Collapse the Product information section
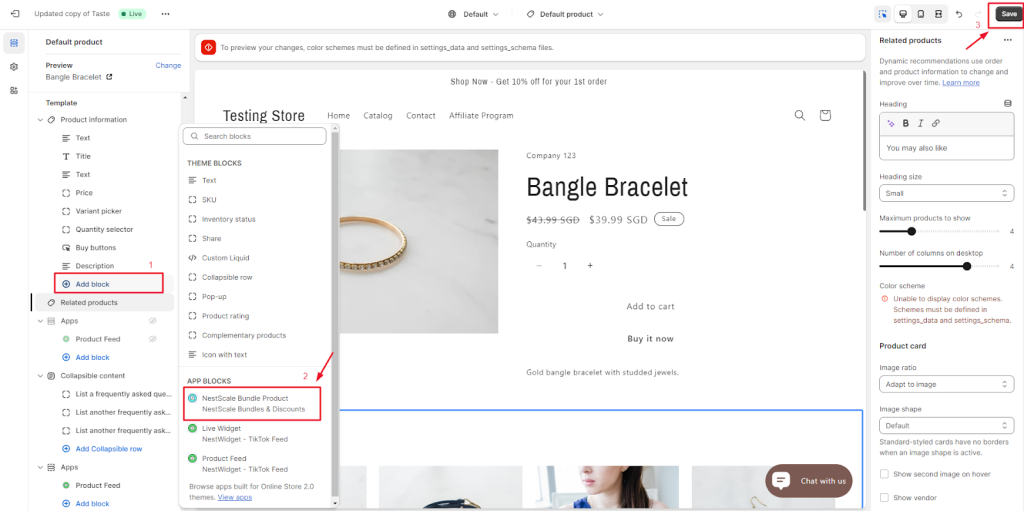The width and height of the screenshot is (1024, 511). pyautogui.click(x=40, y=120)
